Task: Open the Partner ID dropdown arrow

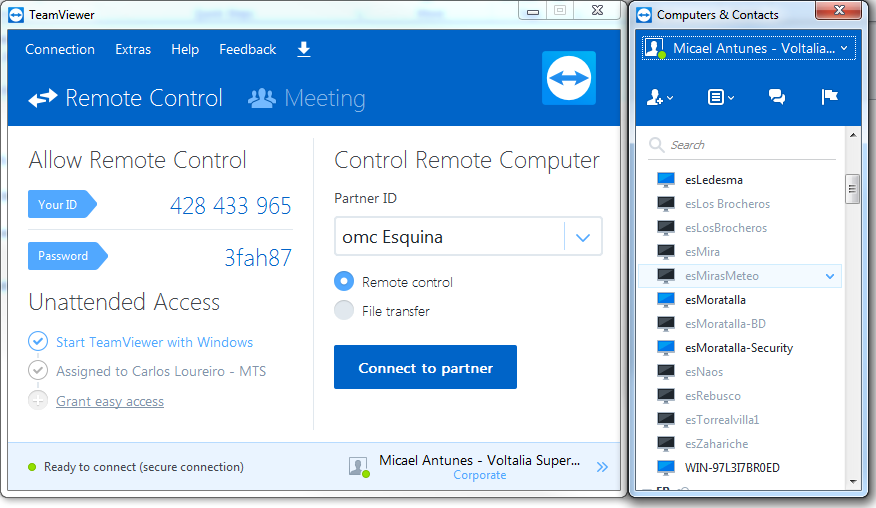Action: (x=583, y=238)
